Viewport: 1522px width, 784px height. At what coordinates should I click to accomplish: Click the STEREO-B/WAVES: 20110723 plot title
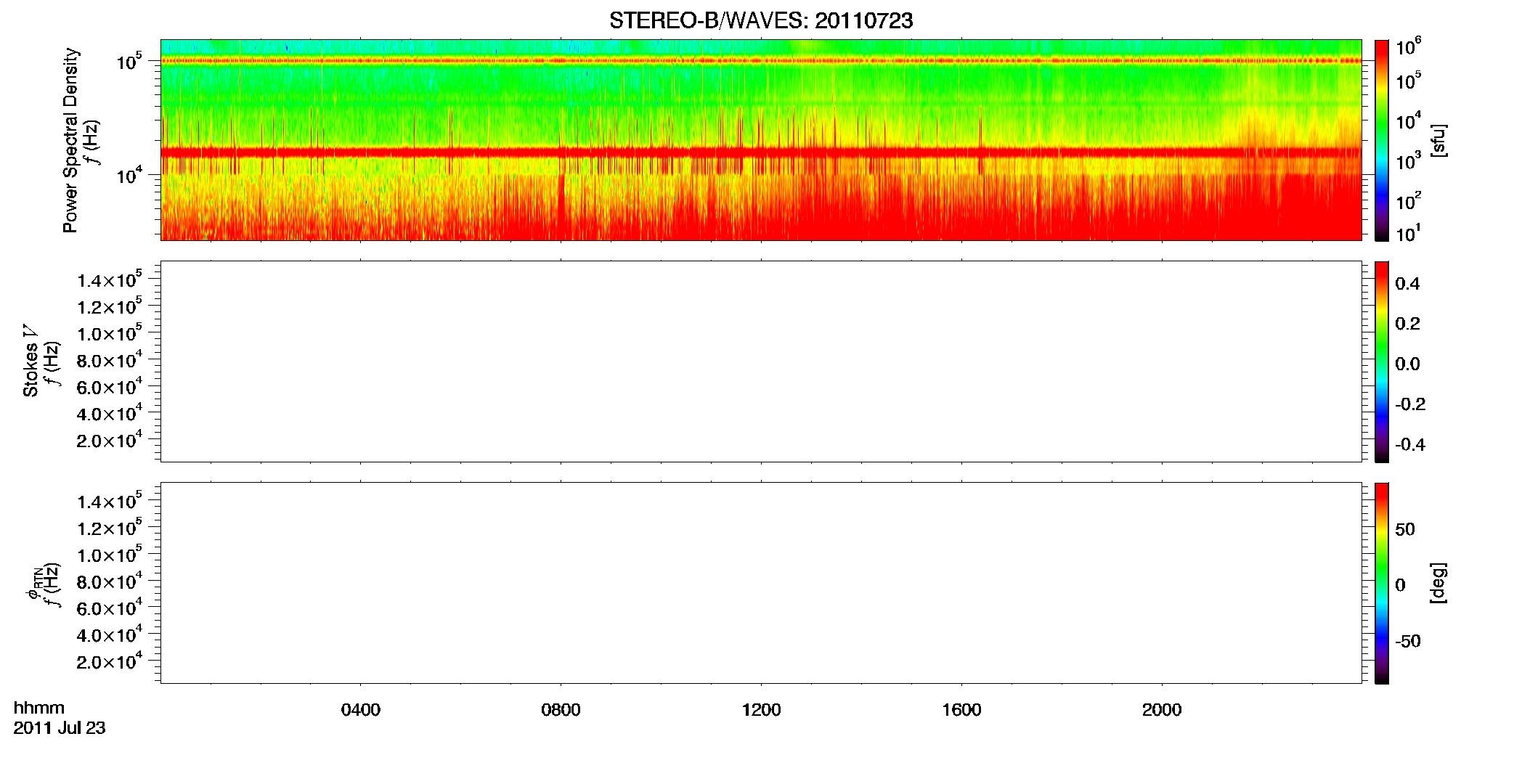(760, 21)
